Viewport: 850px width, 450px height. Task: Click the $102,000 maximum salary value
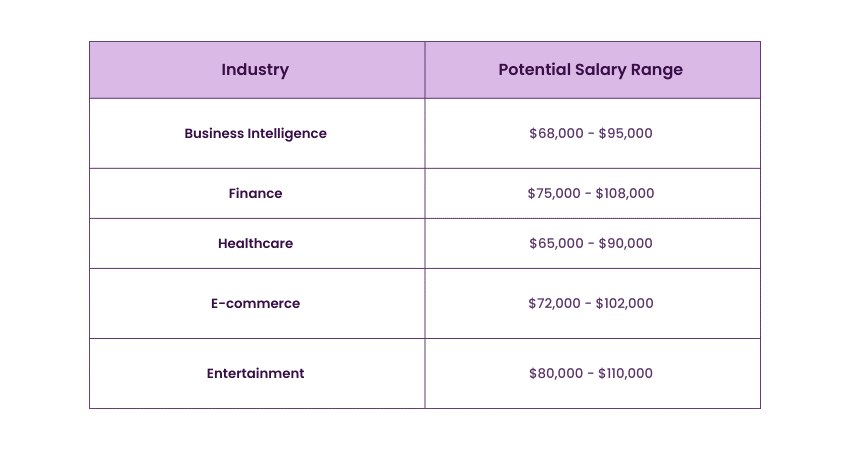click(x=625, y=303)
